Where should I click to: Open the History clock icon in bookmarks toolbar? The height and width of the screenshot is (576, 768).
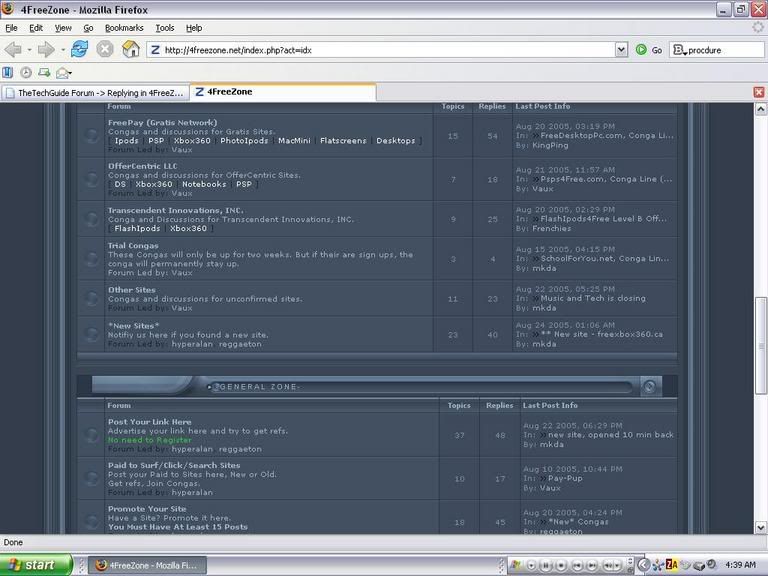point(26,73)
